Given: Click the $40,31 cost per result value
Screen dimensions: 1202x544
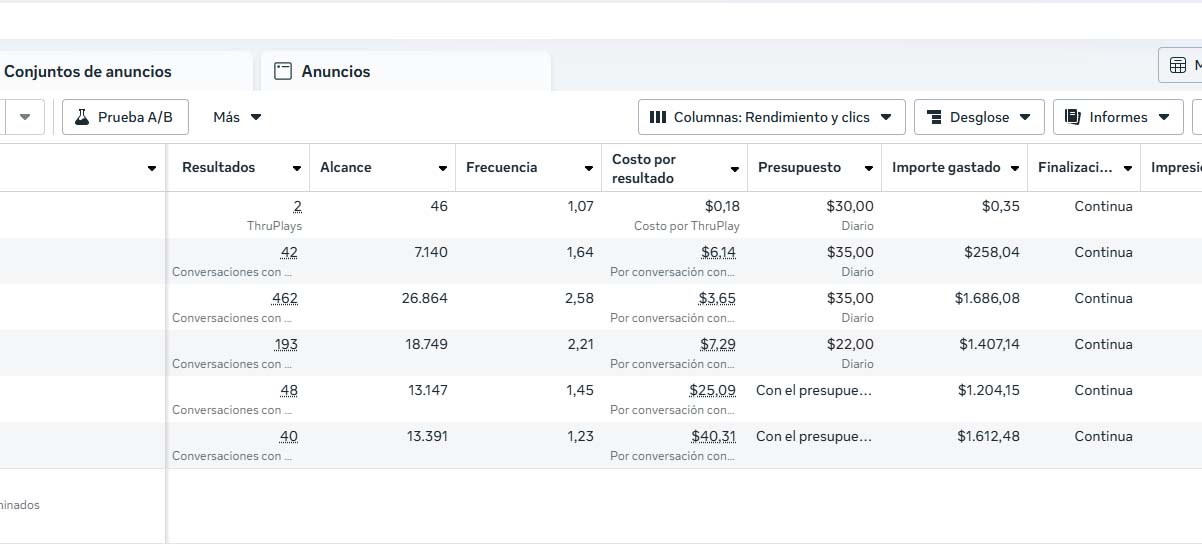Looking at the screenshot, I should coord(713,436).
